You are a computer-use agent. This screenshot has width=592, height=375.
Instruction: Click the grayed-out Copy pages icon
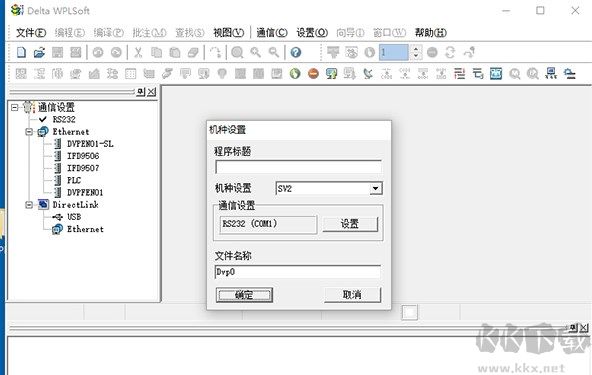(156, 52)
